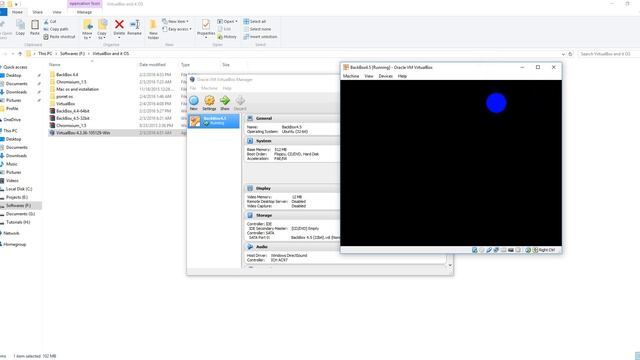Viewport: 640px width, 360px height.
Task: Click the Paste icon in Explorer ribbon
Action: [35, 27]
